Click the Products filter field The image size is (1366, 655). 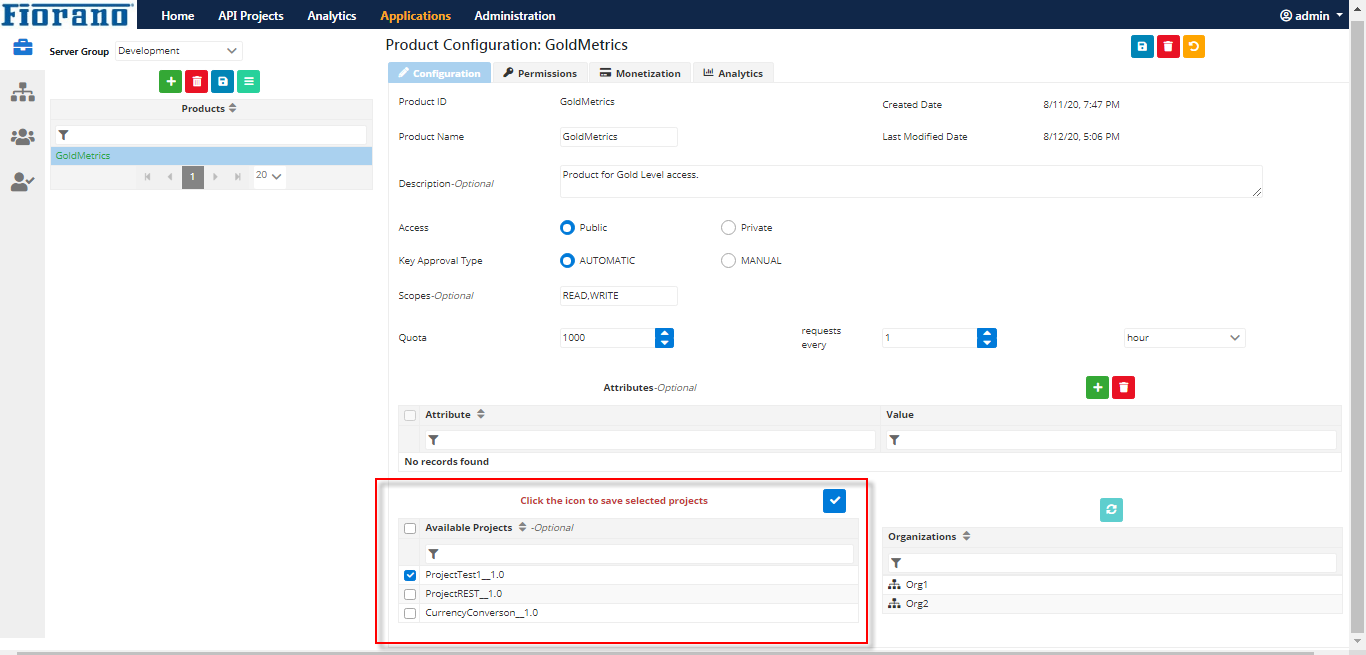click(x=211, y=135)
